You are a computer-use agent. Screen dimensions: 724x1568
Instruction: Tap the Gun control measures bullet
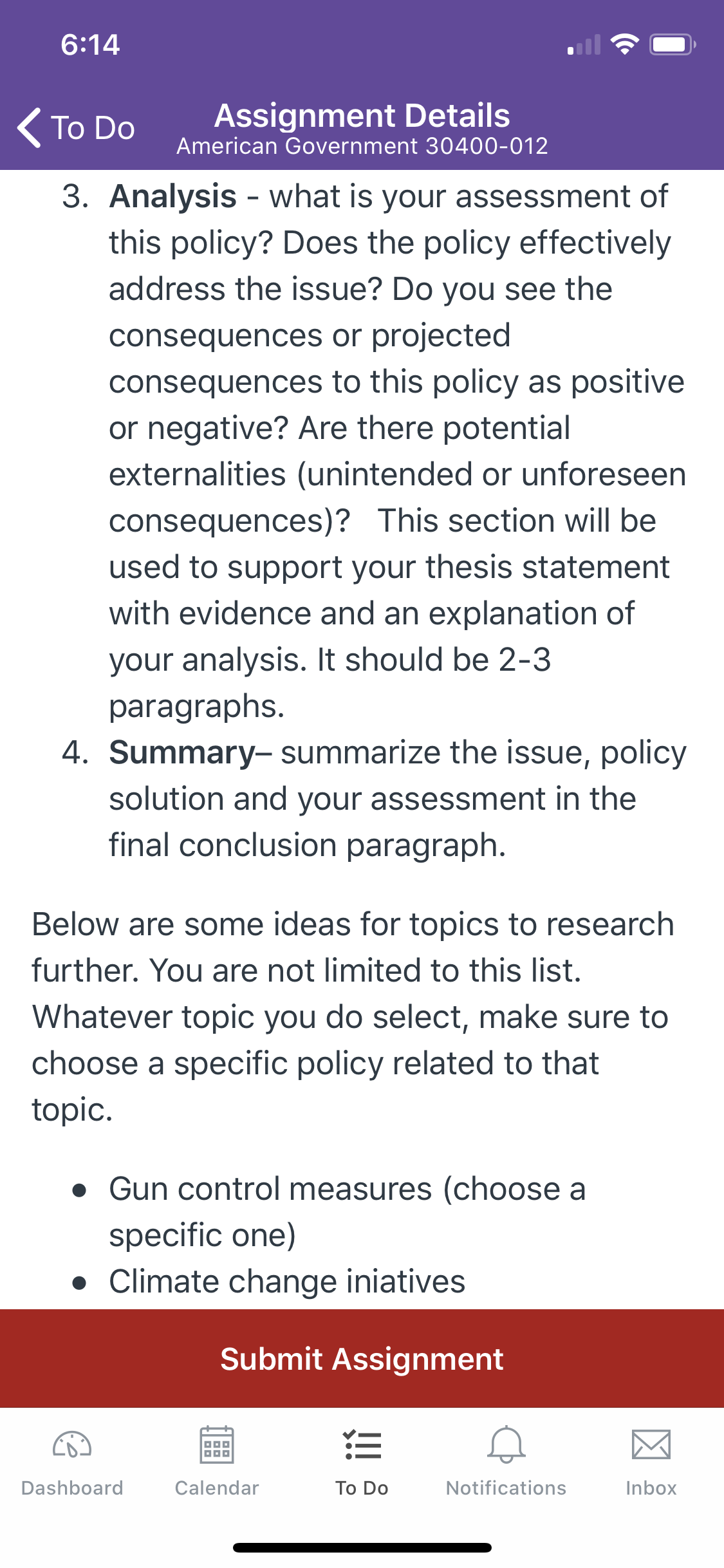pyautogui.click(x=348, y=1211)
